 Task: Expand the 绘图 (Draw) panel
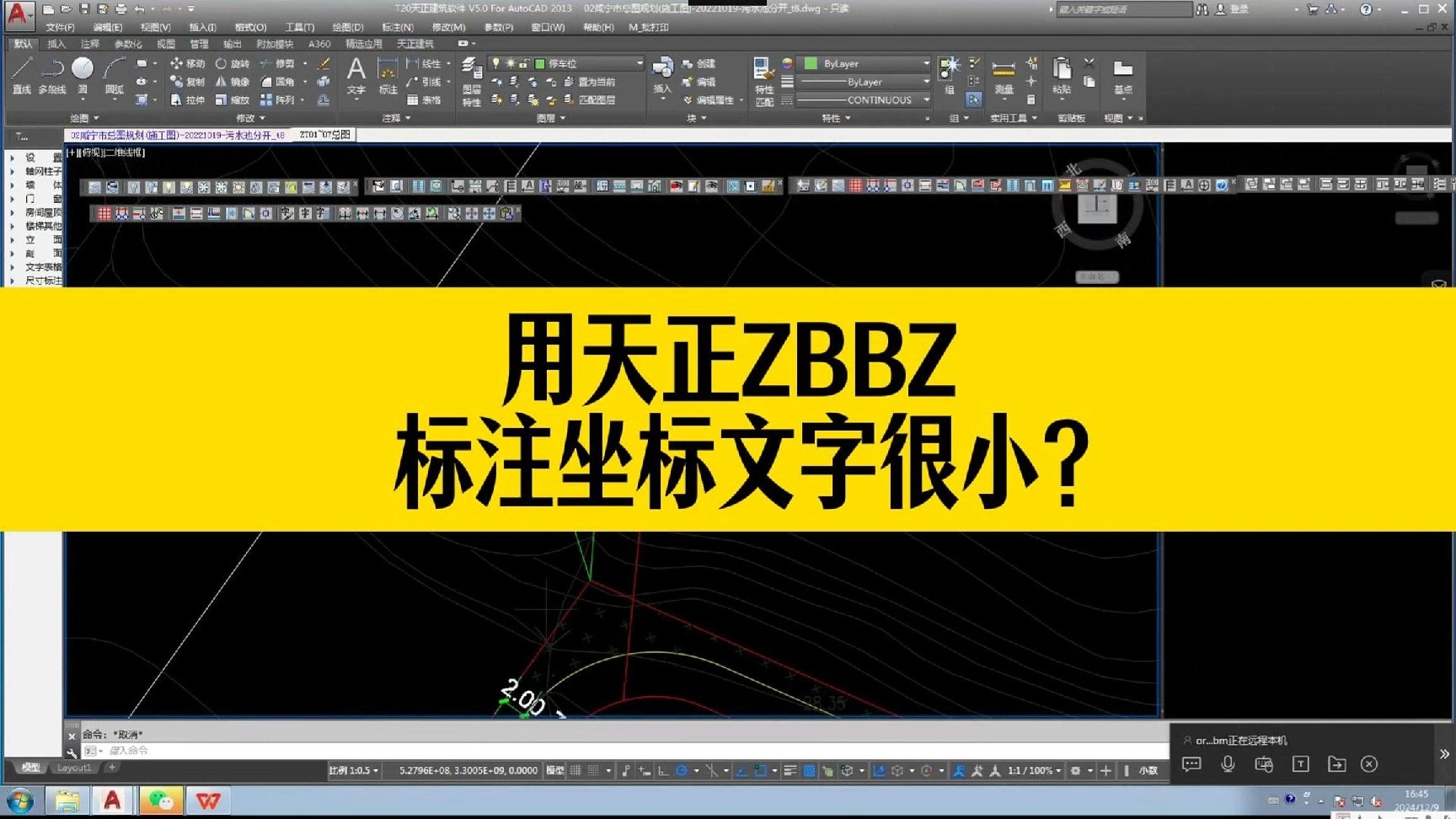(84, 118)
